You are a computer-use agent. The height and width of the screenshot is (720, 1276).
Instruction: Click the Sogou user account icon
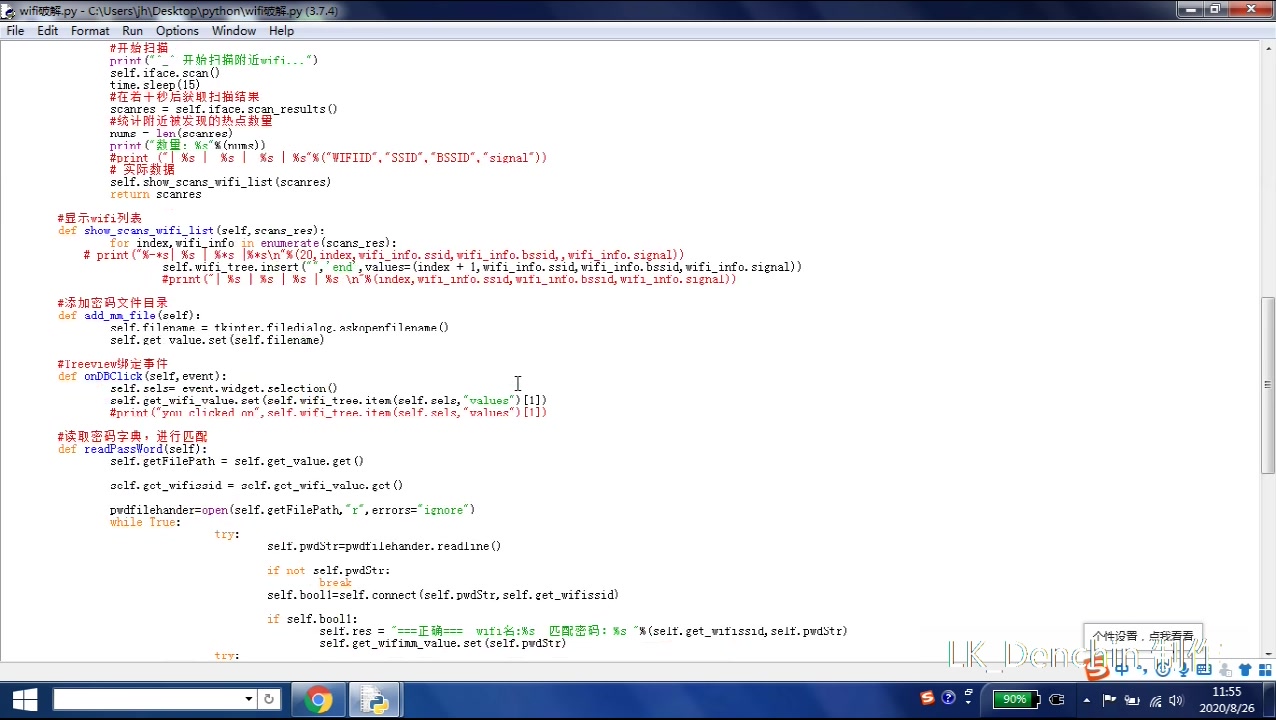point(1225,671)
